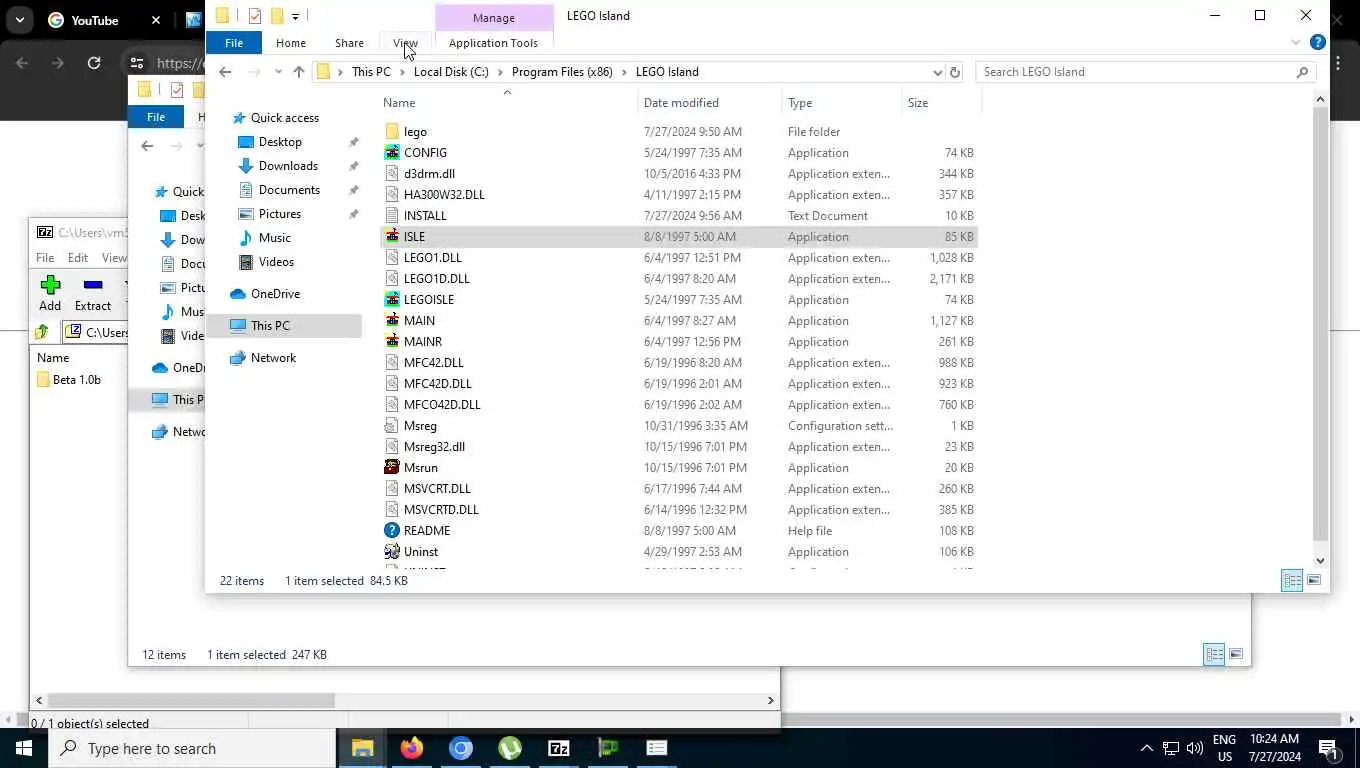Open Downloads in the navigation pane

coord(288,166)
